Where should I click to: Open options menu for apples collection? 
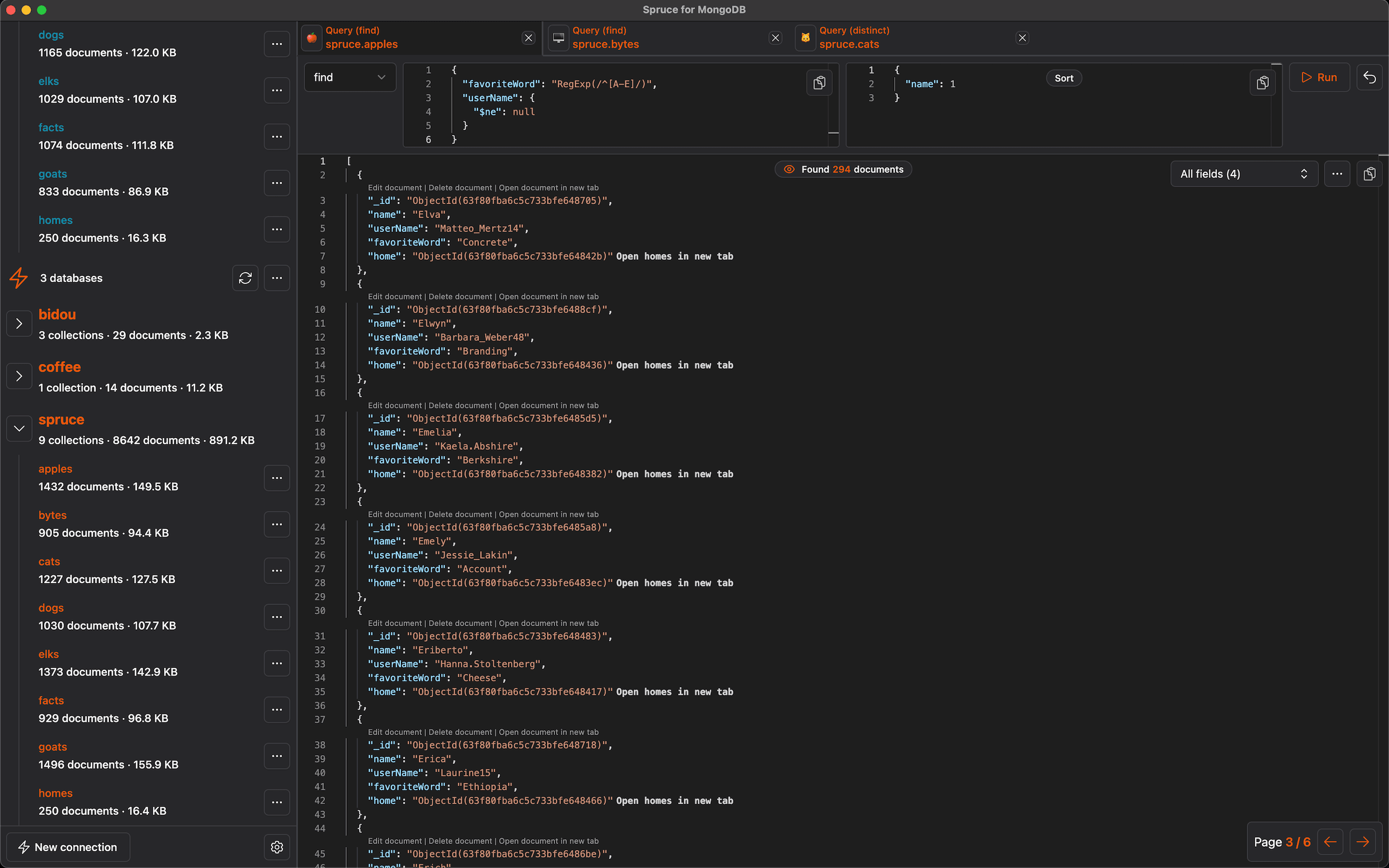[x=277, y=477]
